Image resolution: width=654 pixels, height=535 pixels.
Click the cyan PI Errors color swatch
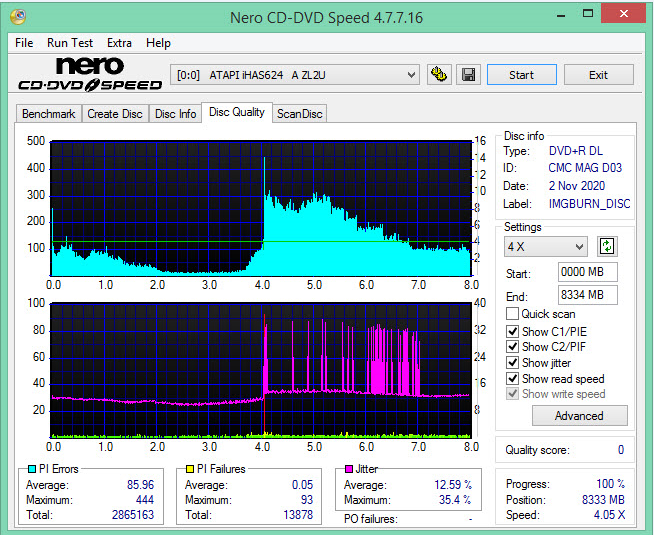[31, 469]
